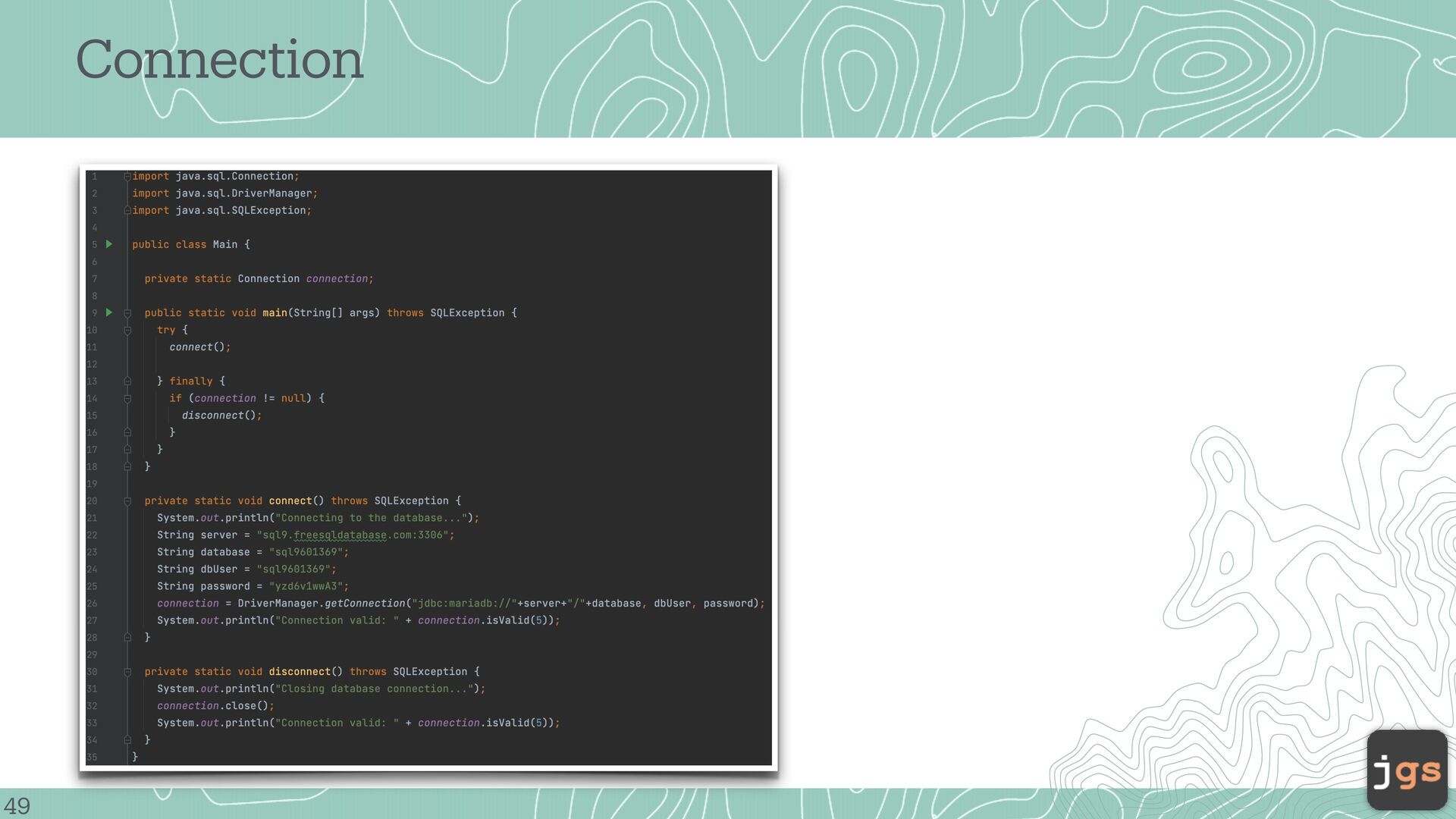Click the Connection slide title
Image resolution: width=1456 pixels, height=819 pixels.
[x=219, y=60]
